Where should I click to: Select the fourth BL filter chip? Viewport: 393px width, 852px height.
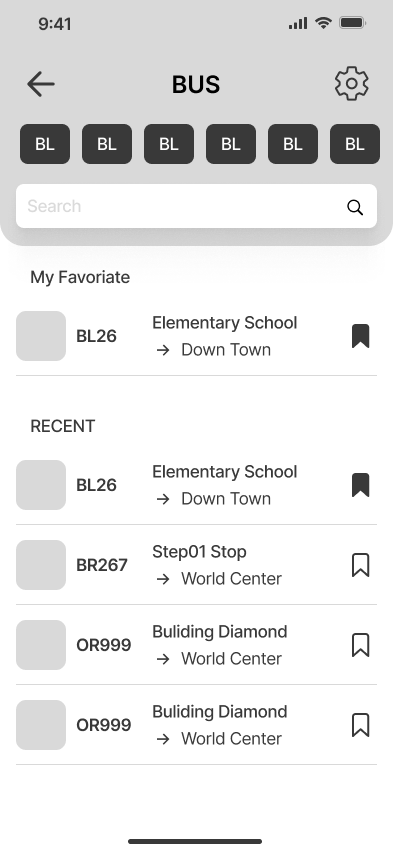click(231, 144)
